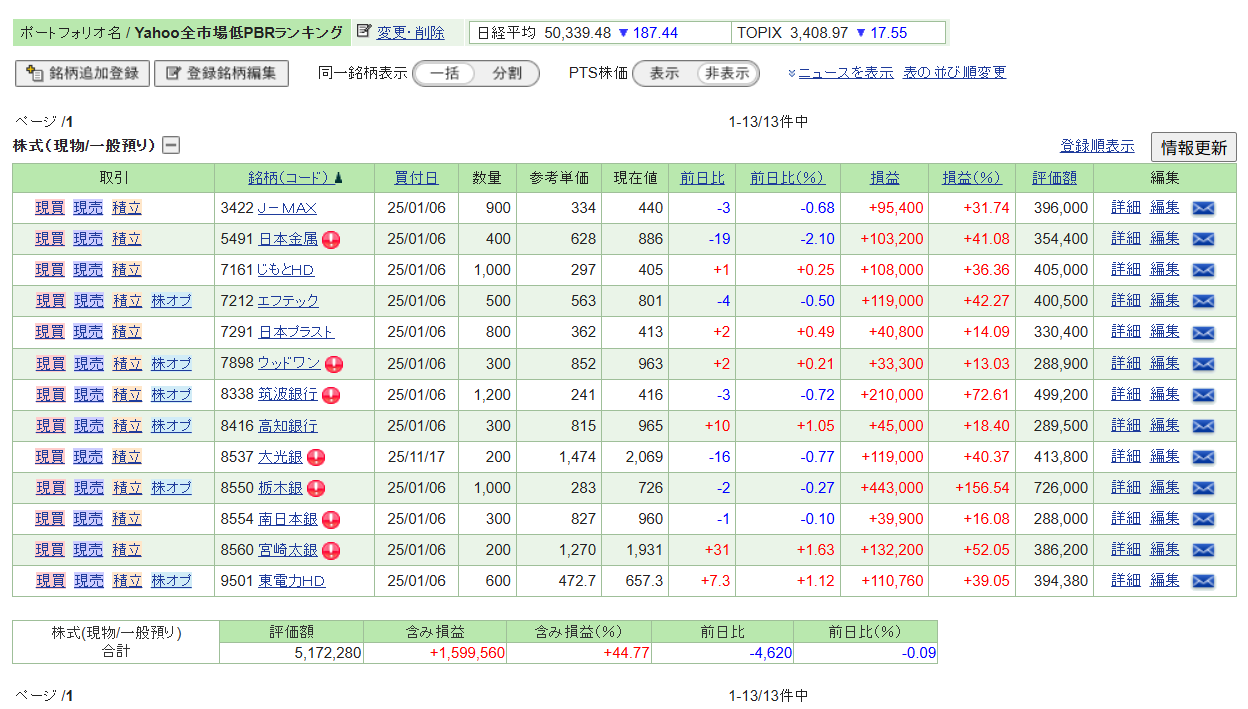
Task: Click the red alert icon beside 宮崎太銀
Action: [331, 550]
